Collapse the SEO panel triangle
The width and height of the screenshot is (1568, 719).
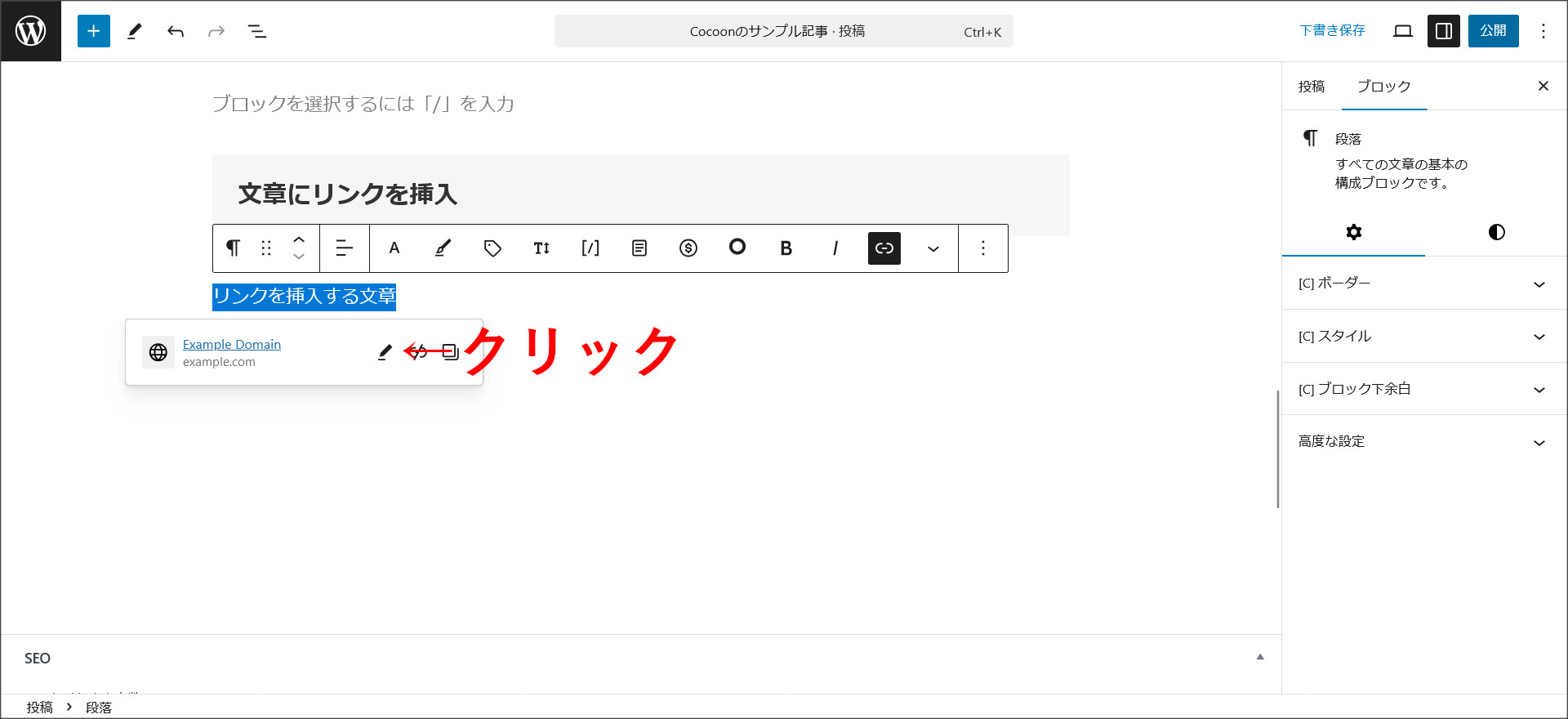point(1260,657)
